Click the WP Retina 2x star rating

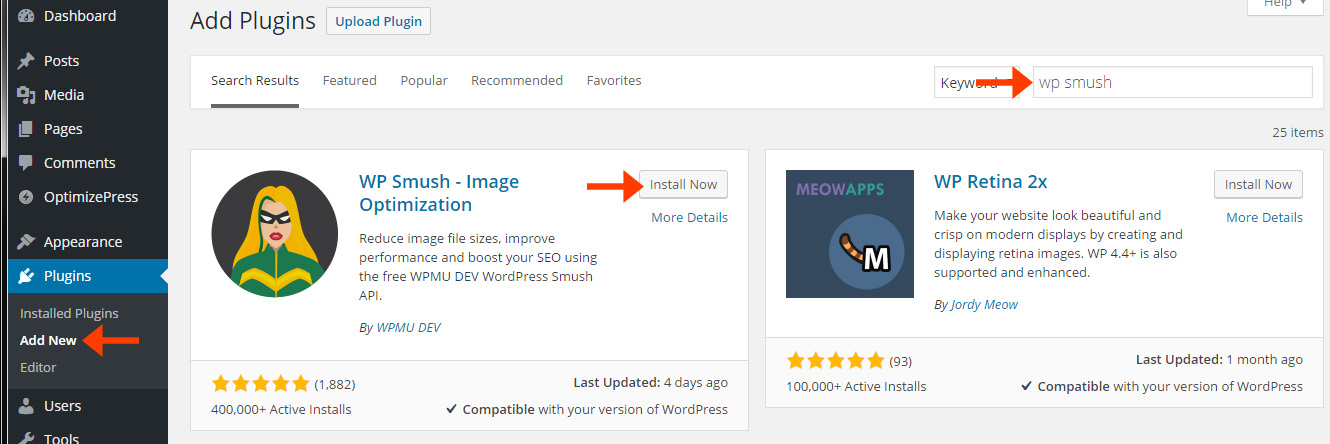pyautogui.click(x=836, y=360)
